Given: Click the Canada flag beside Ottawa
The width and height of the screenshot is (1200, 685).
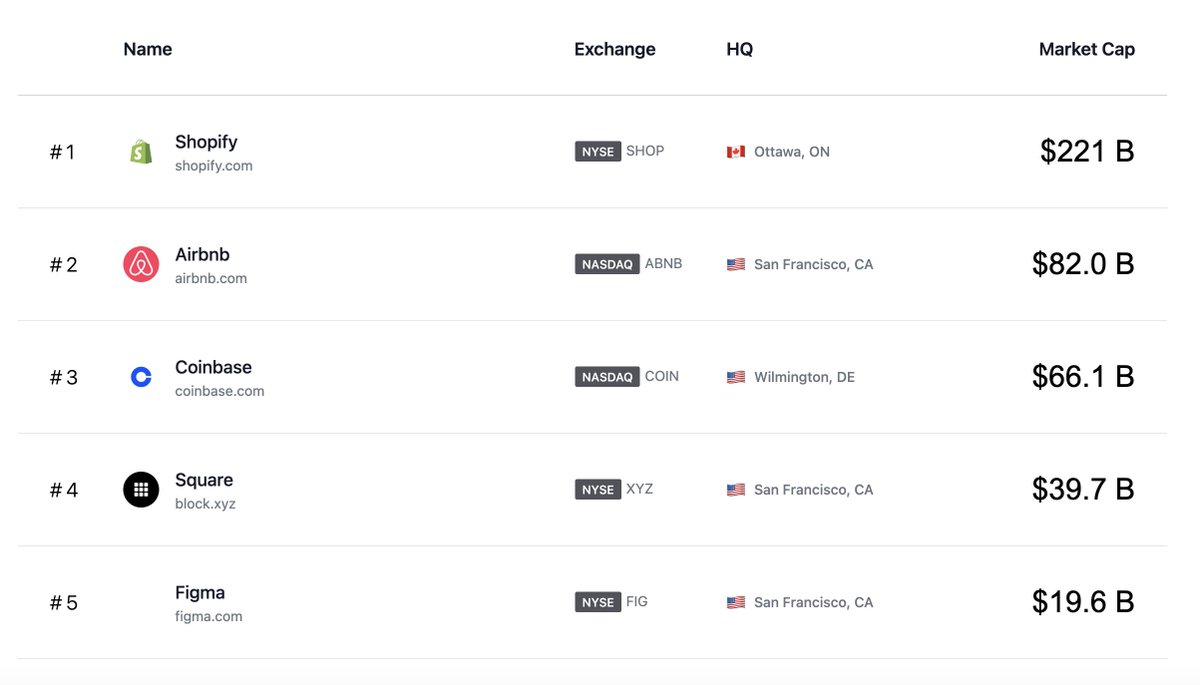Looking at the screenshot, I should tap(736, 152).
